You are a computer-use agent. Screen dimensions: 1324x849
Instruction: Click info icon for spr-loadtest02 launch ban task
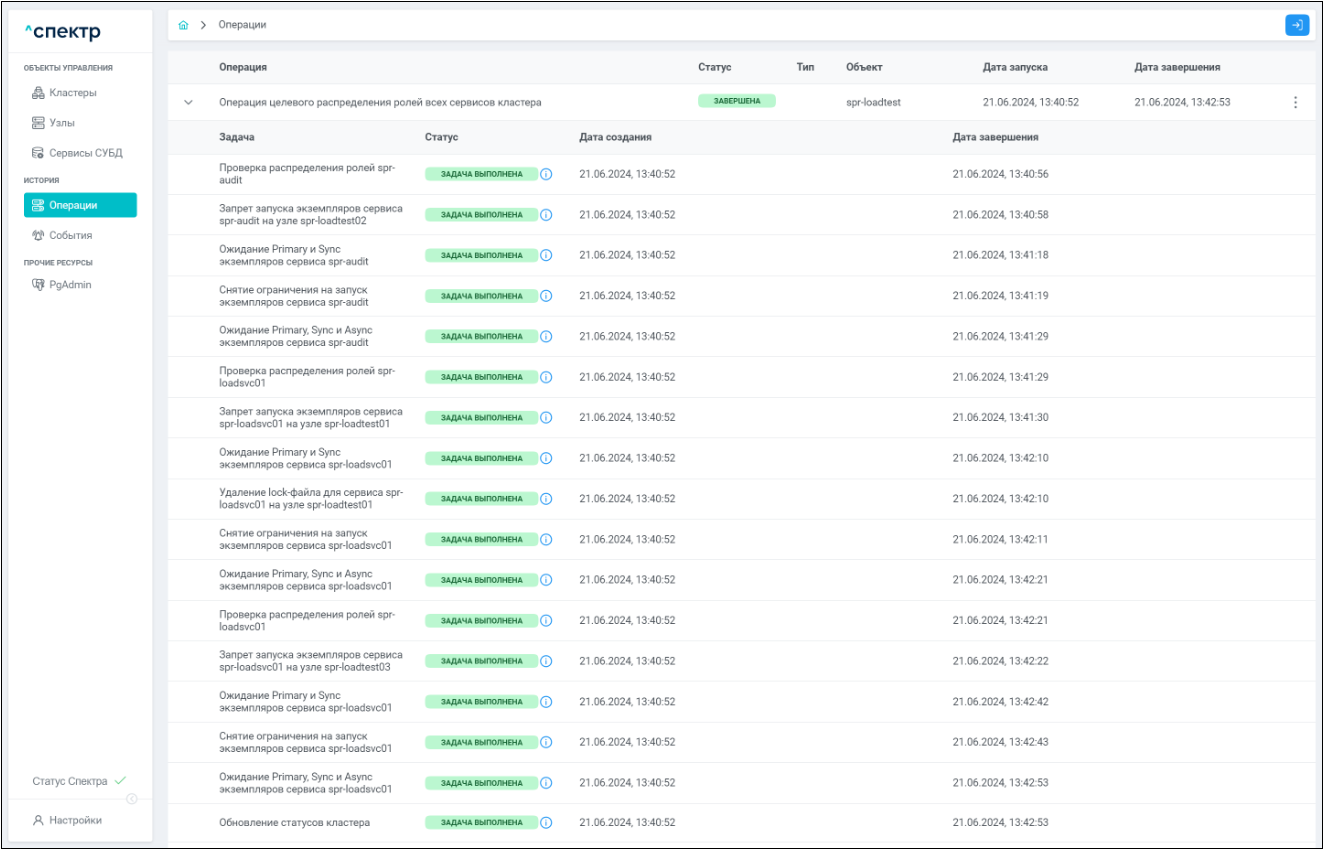click(x=546, y=215)
